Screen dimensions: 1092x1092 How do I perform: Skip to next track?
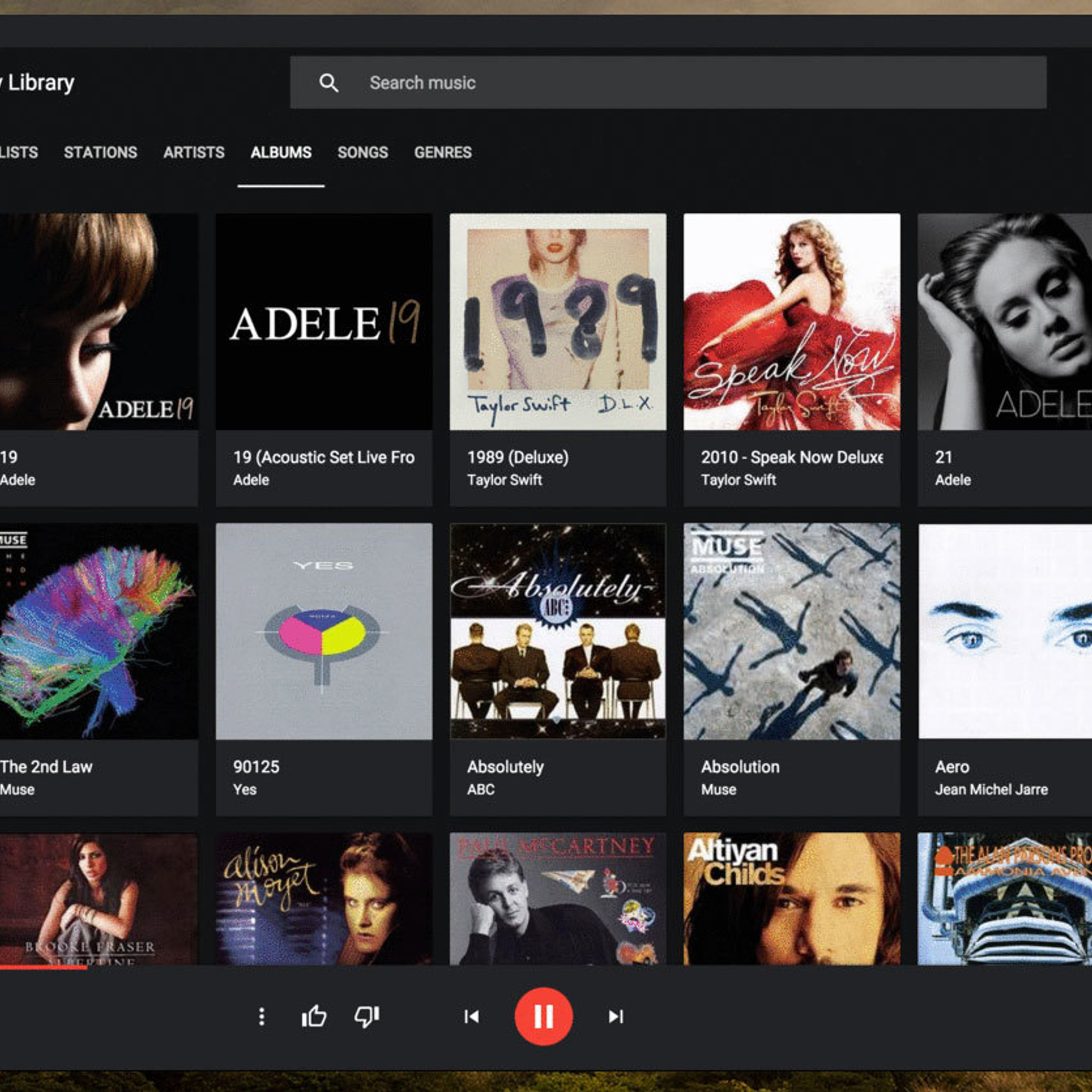(616, 1016)
